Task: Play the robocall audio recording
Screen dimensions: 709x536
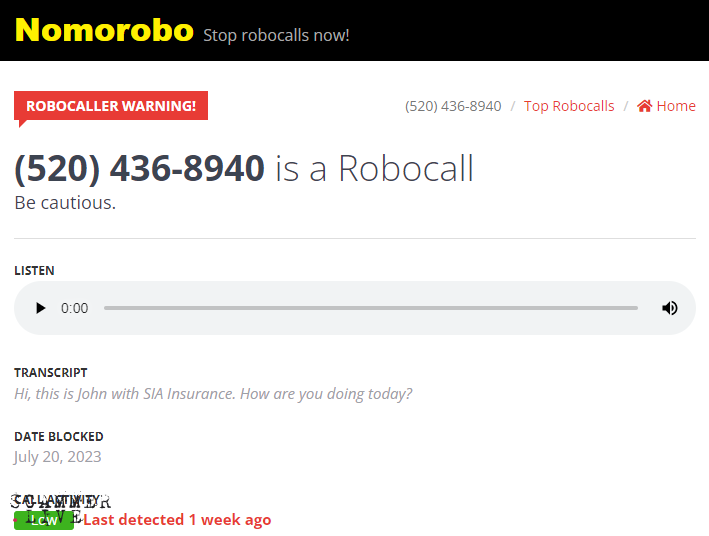Action: click(x=40, y=308)
